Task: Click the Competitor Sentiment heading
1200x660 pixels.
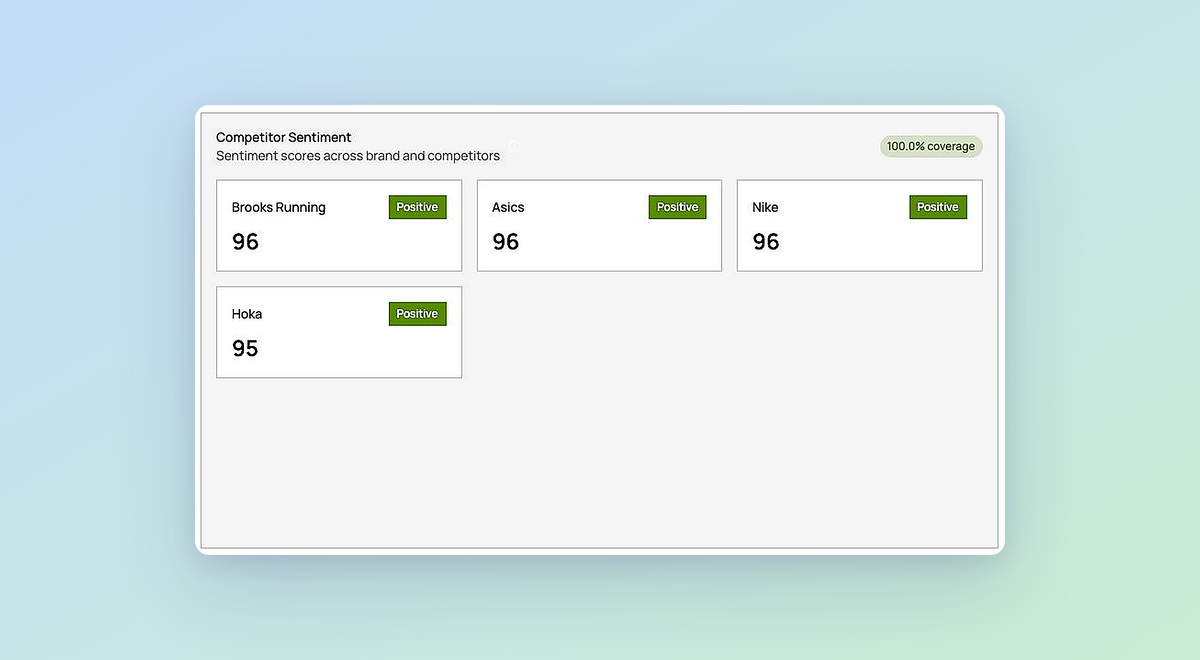Action: [x=284, y=137]
